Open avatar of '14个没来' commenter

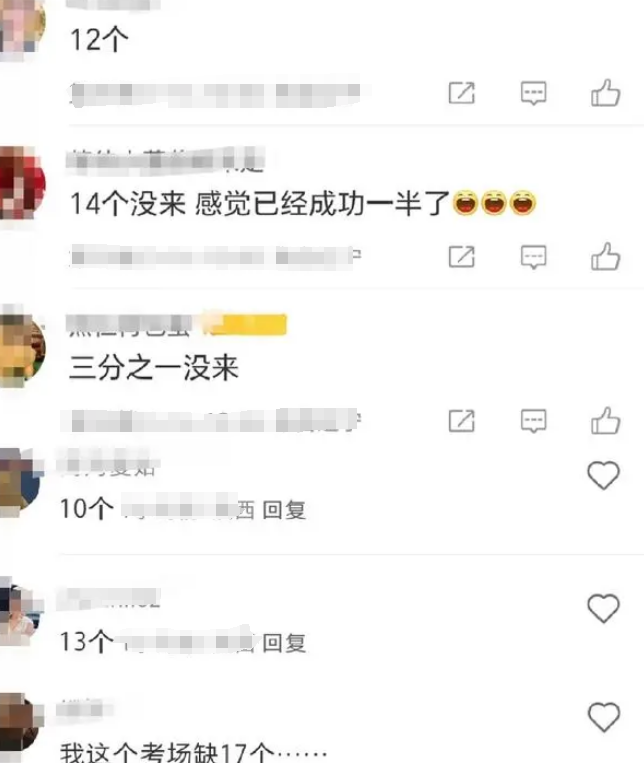(21, 183)
